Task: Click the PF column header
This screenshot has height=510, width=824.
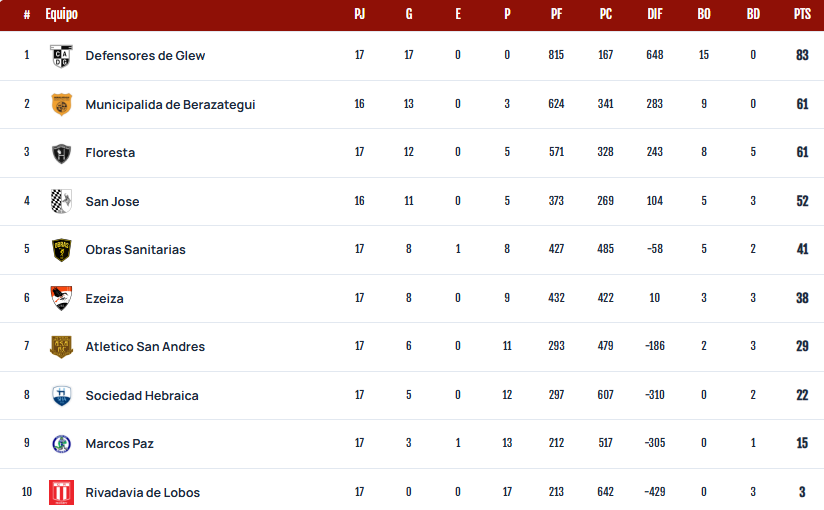Action: [x=557, y=14]
